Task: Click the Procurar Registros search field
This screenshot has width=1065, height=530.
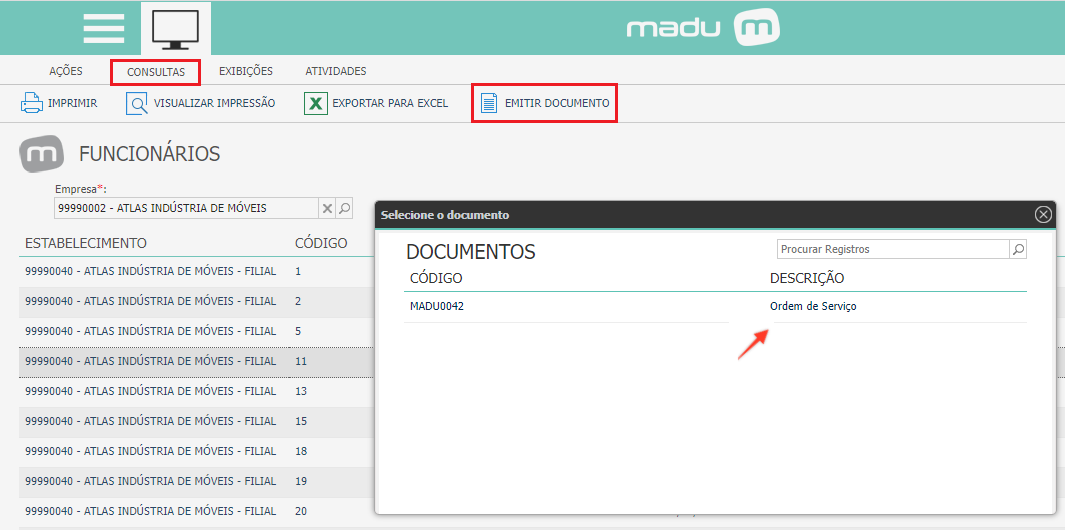Action: 893,249
